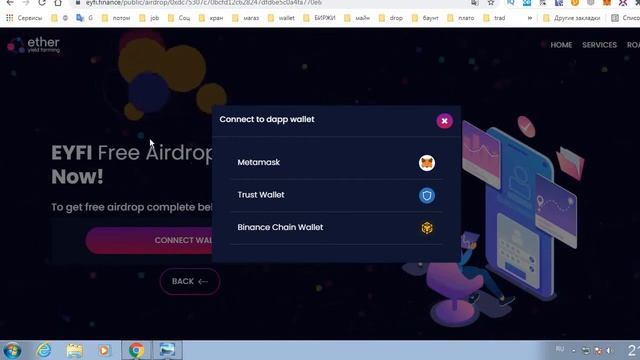The width and height of the screenshot is (640, 360).
Task: Click the ether yield farming logo
Action: click(x=33, y=45)
